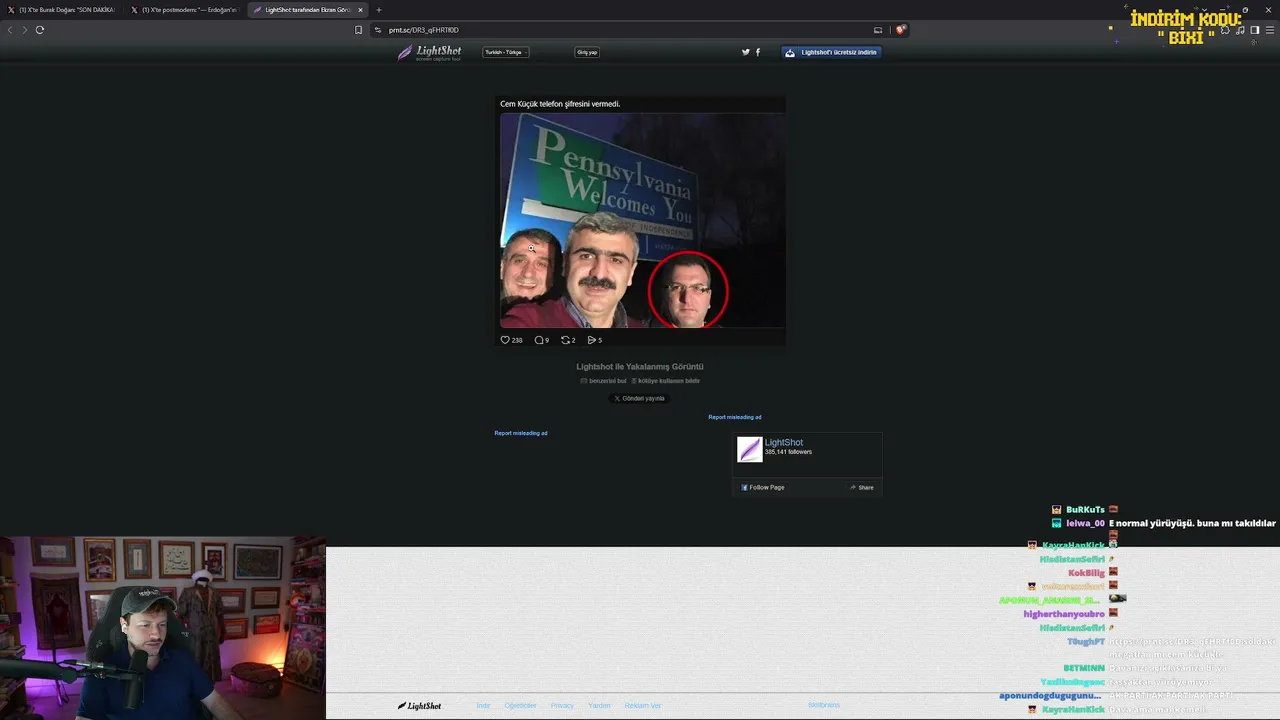Click the LightShot Facebook page avatar

point(749,450)
